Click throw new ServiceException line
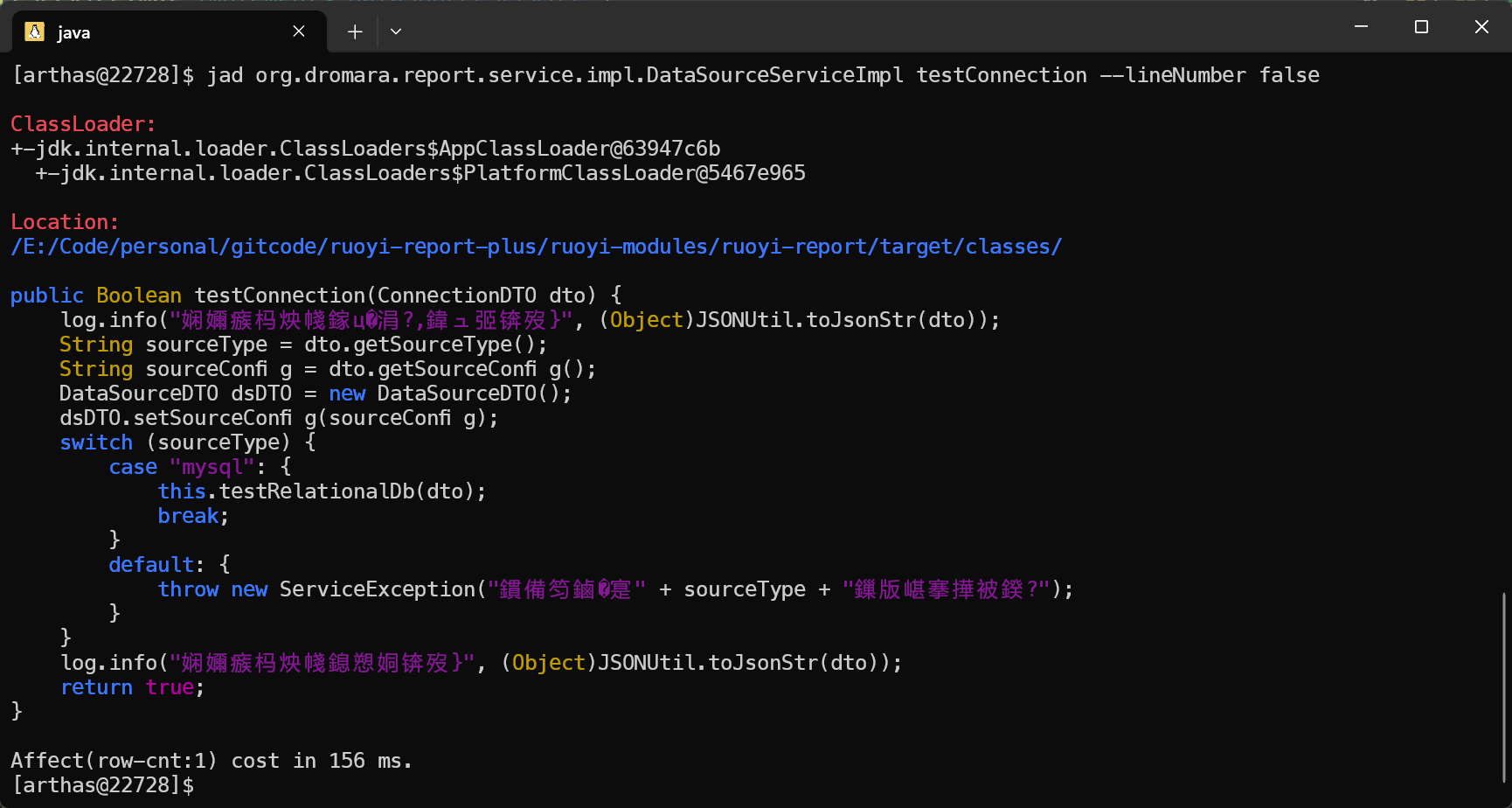Viewport: 1512px width, 808px height. [615, 589]
